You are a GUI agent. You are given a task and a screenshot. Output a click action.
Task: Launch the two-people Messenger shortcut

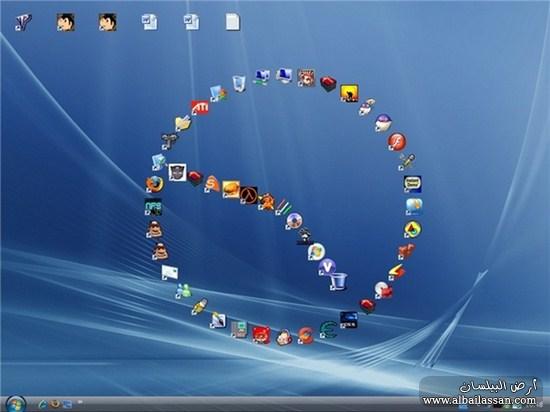[183, 291]
